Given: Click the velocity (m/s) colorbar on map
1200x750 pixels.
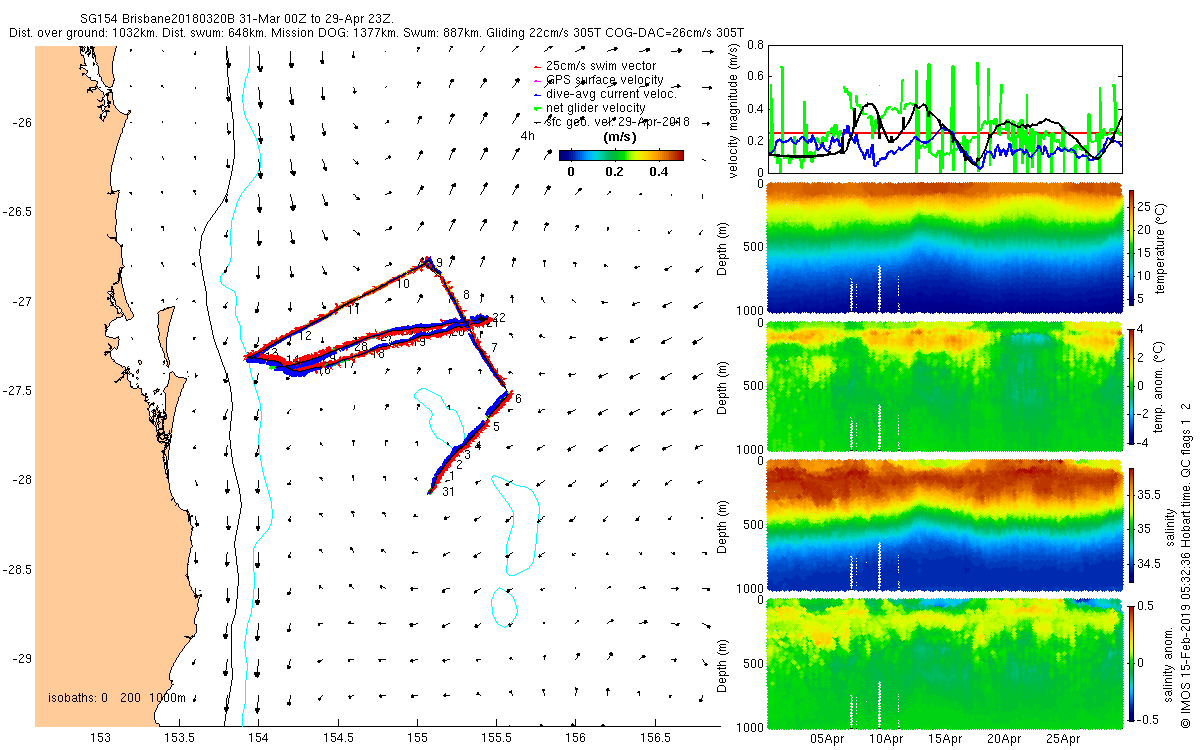Looking at the screenshot, I should coord(621,155).
